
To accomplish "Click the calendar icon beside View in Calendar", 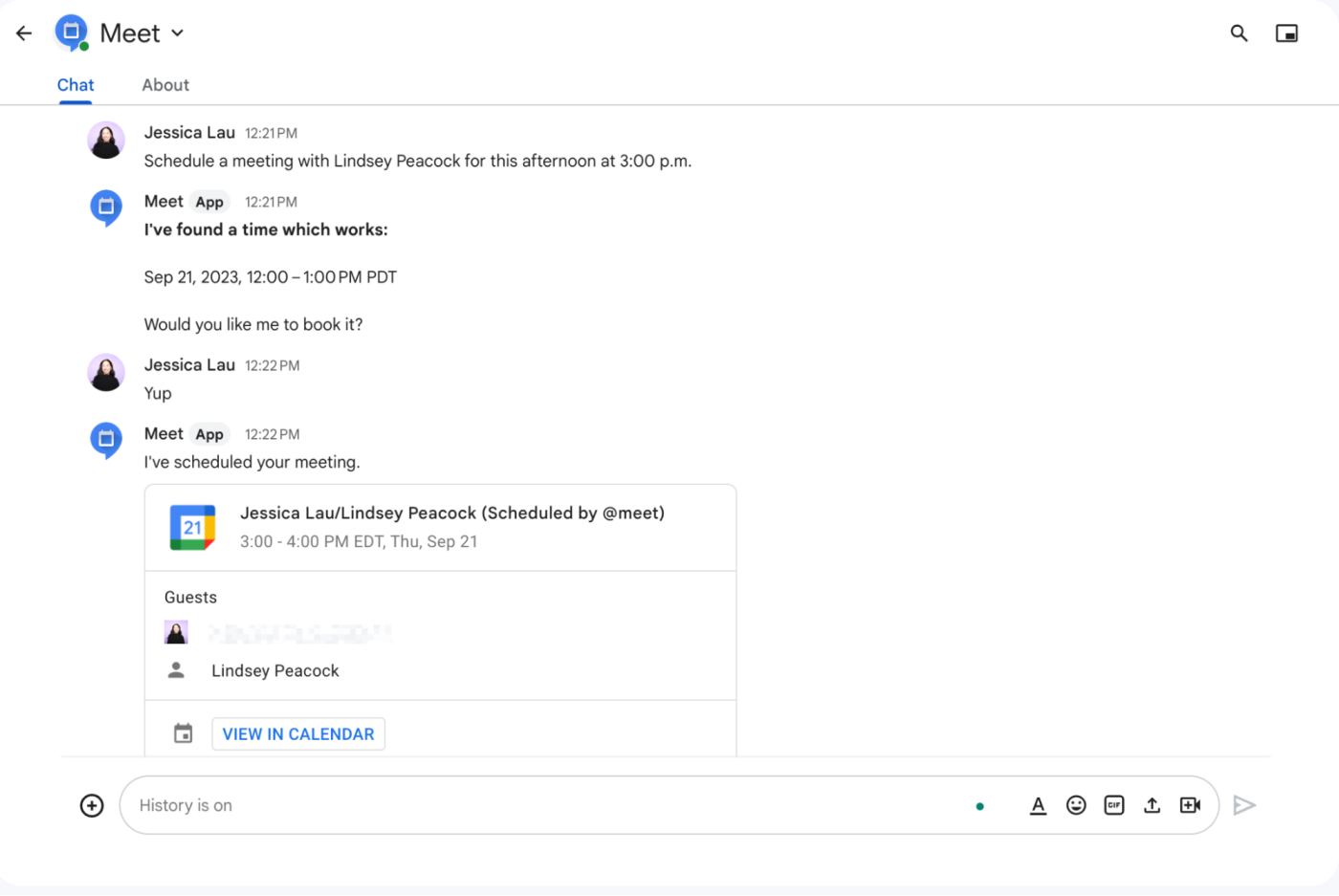I will (x=183, y=733).
